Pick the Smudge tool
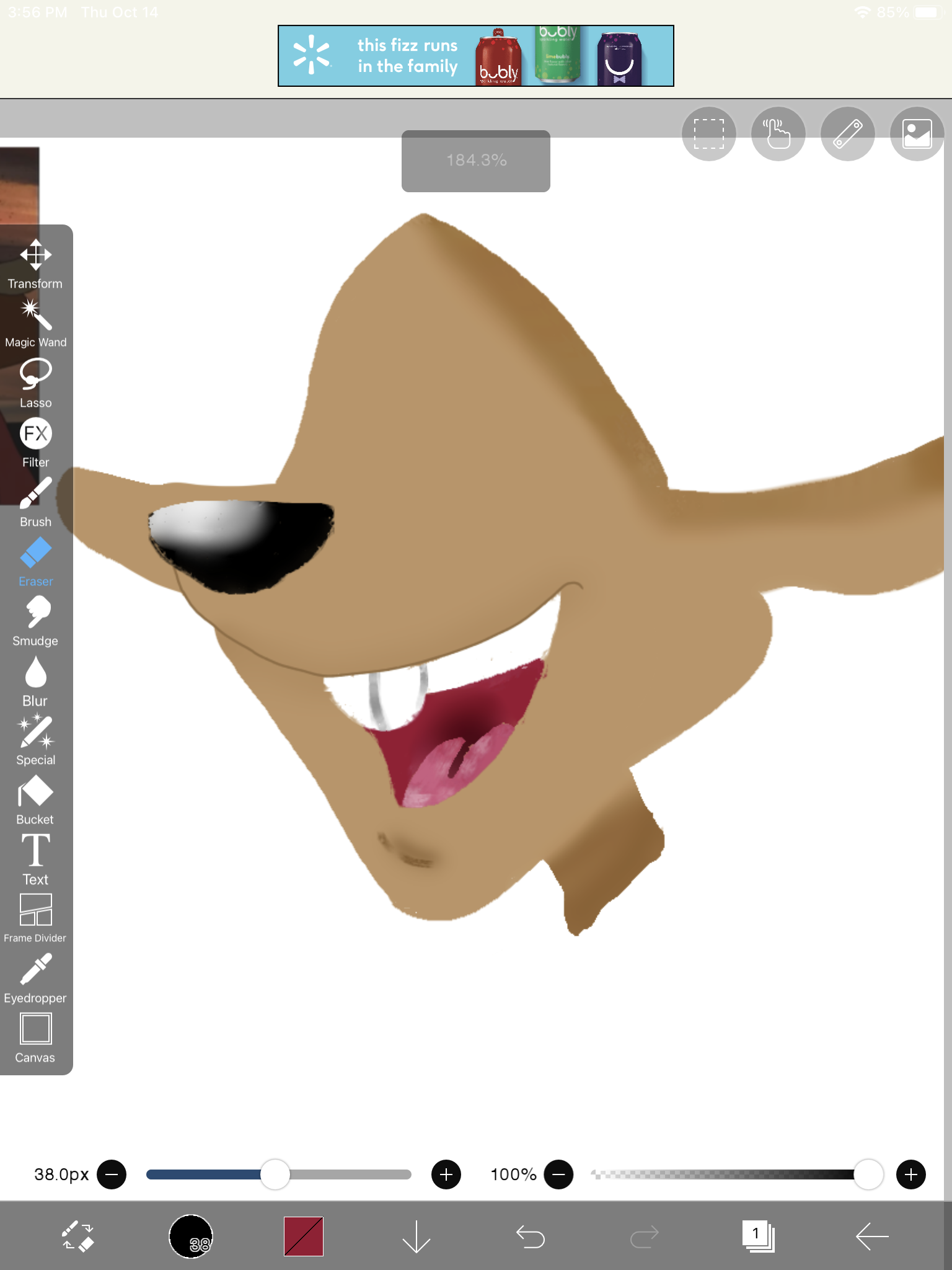The height and width of the screenshot is (1270, 952). click(35, 621)
